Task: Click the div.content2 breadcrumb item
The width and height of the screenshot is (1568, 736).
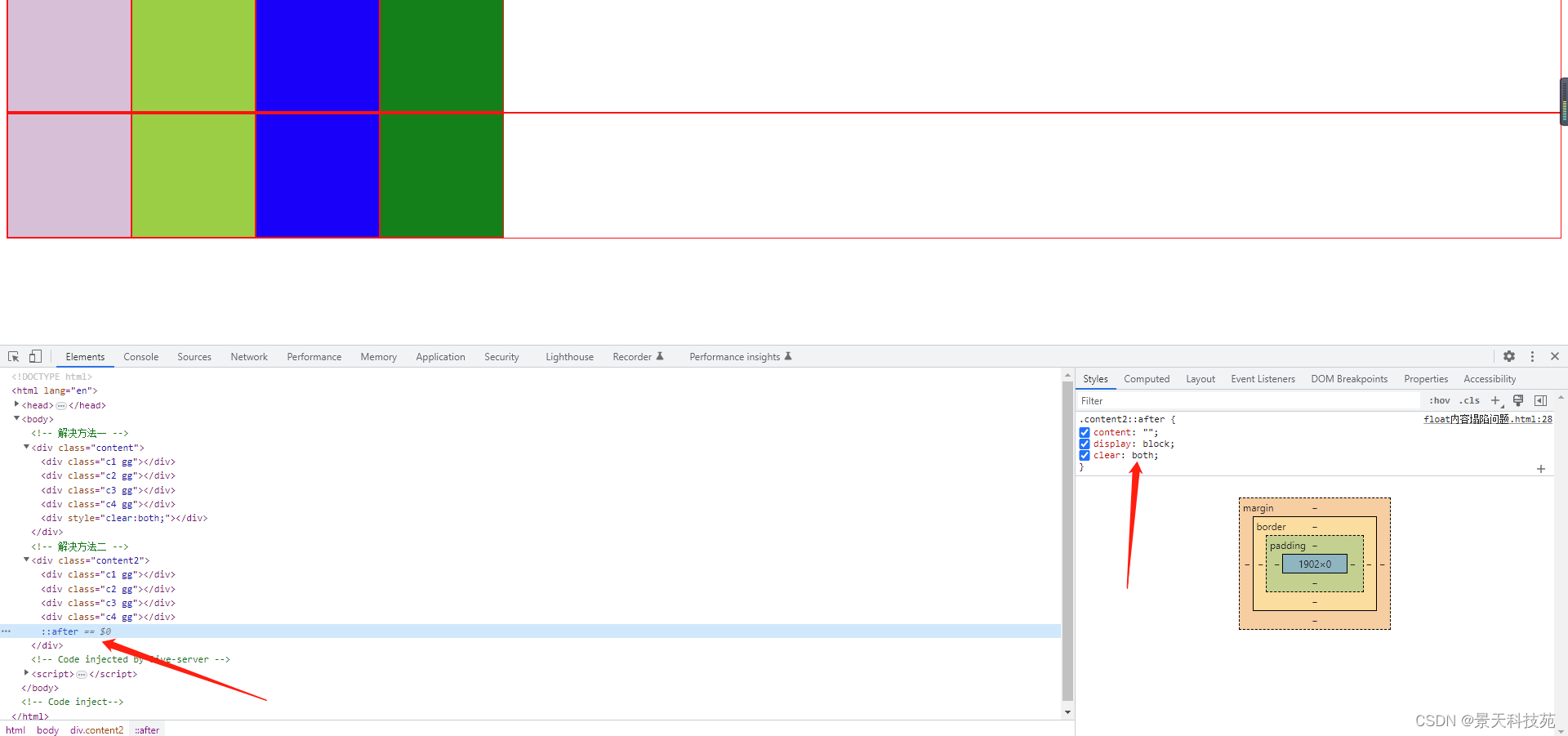Action: 96,729
